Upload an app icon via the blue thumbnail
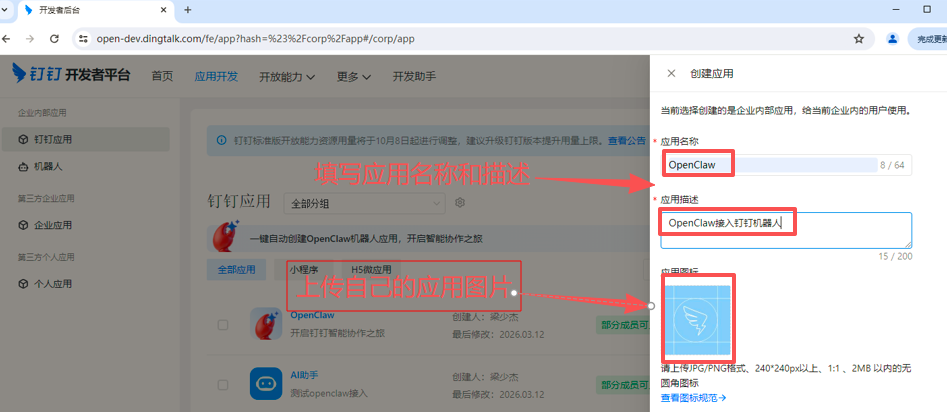 (x=697, y=320)
